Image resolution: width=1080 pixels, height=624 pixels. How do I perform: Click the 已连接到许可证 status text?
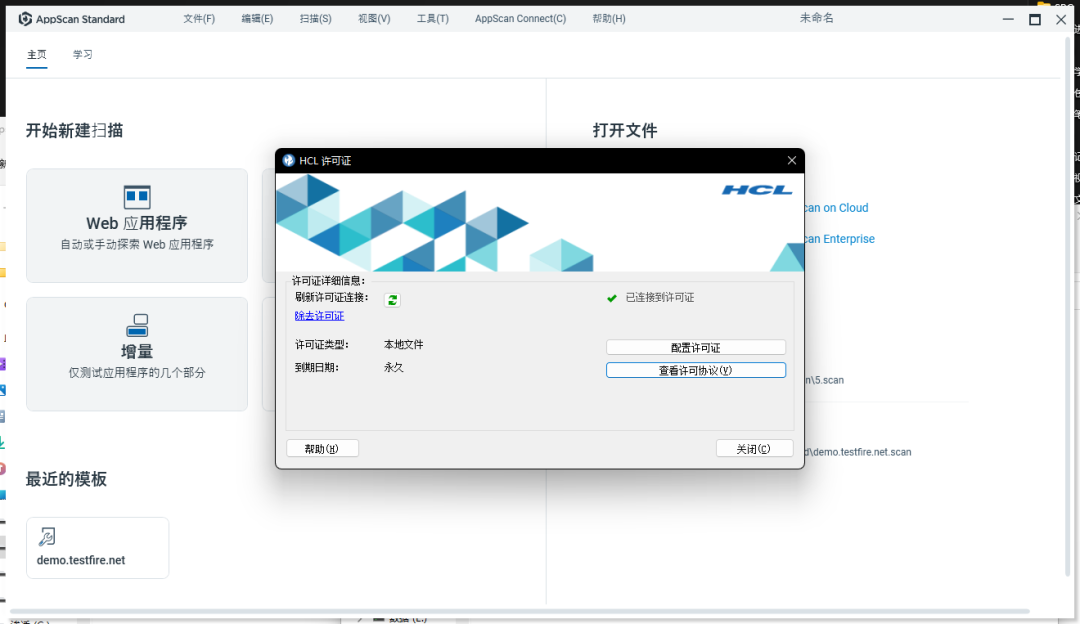[660, 298]
